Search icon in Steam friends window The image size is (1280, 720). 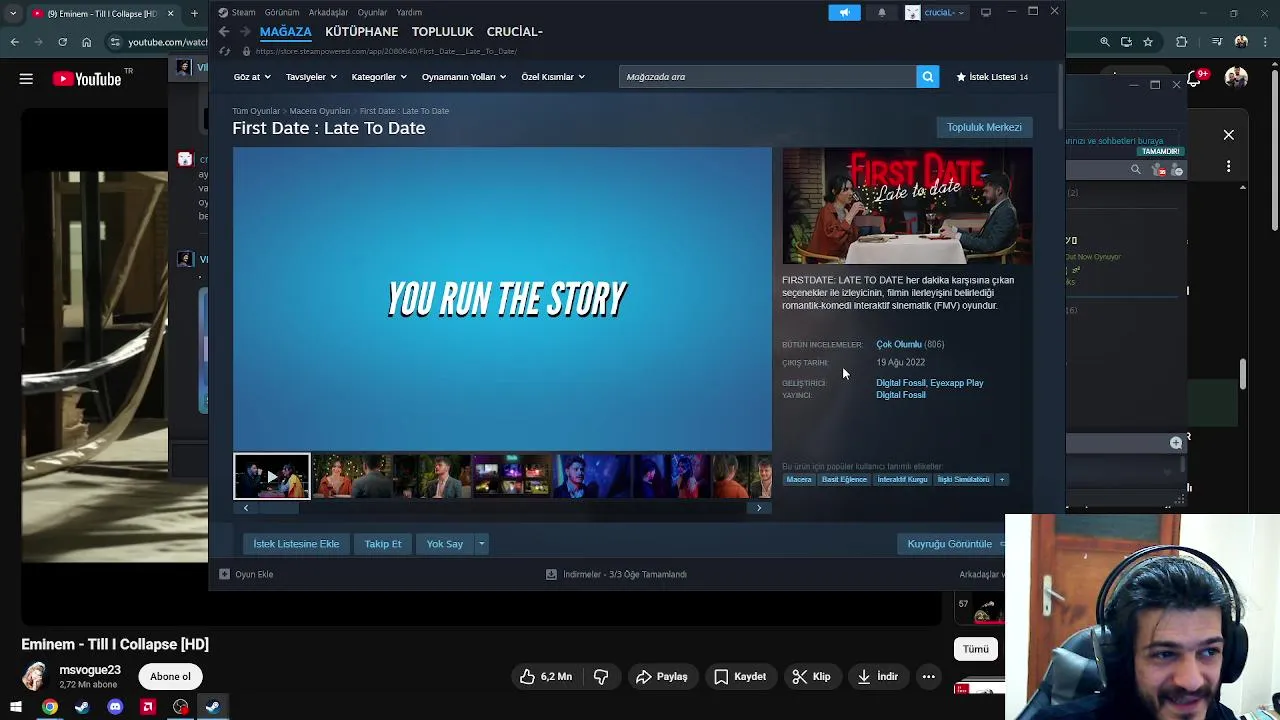click(x=1135, y=170)
